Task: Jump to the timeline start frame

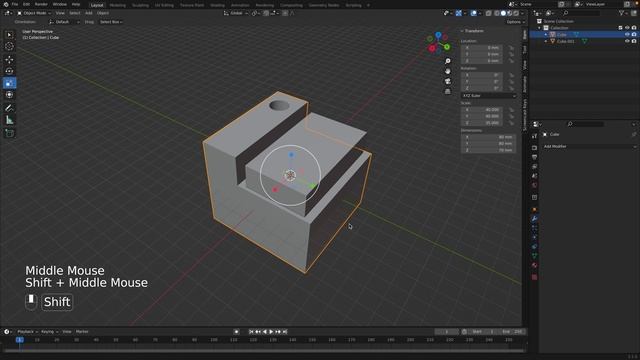Action: [x=251, y=332]
